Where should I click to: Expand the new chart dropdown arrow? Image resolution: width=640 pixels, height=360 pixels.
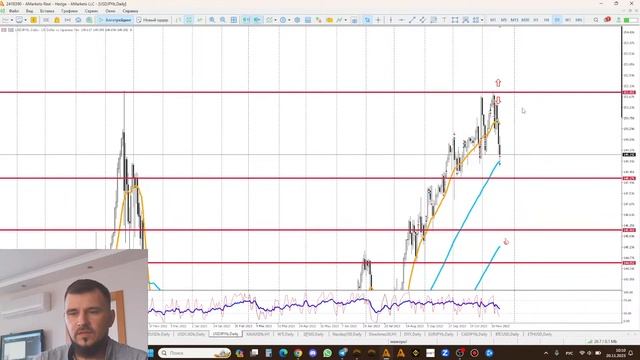pyautogui.click(x=11, y=20)
